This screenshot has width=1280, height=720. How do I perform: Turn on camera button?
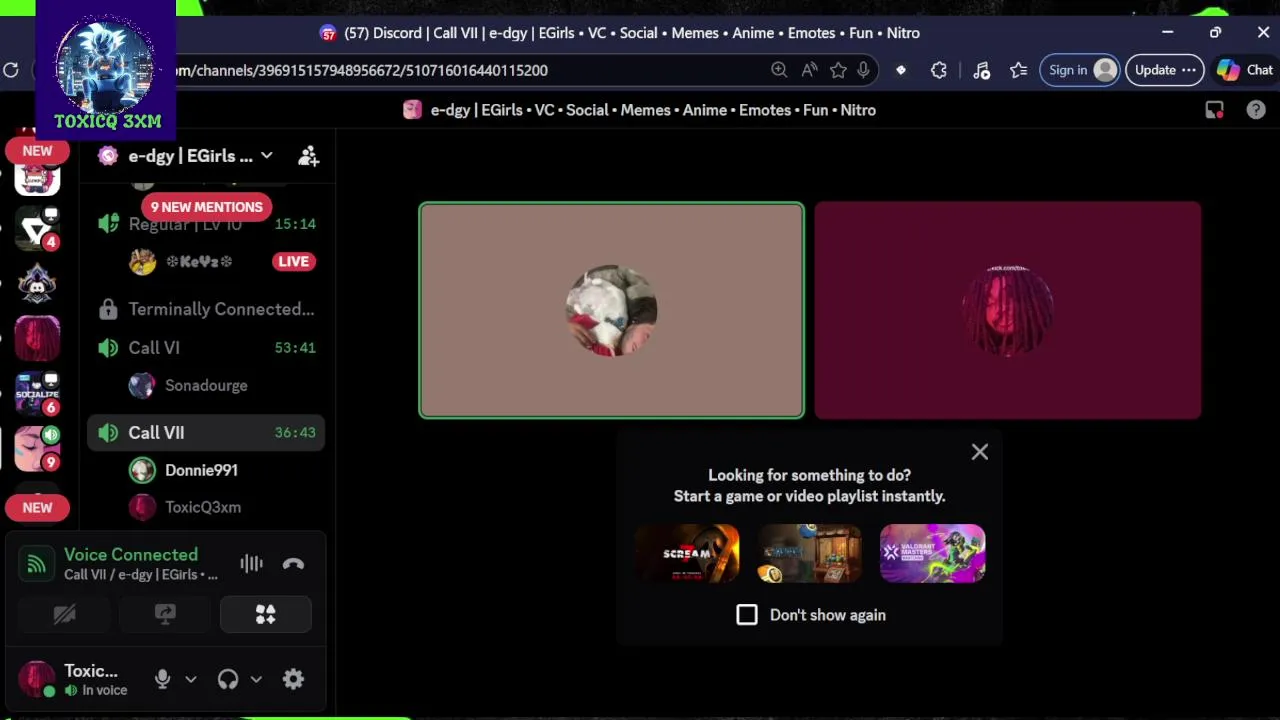point(65,614)
